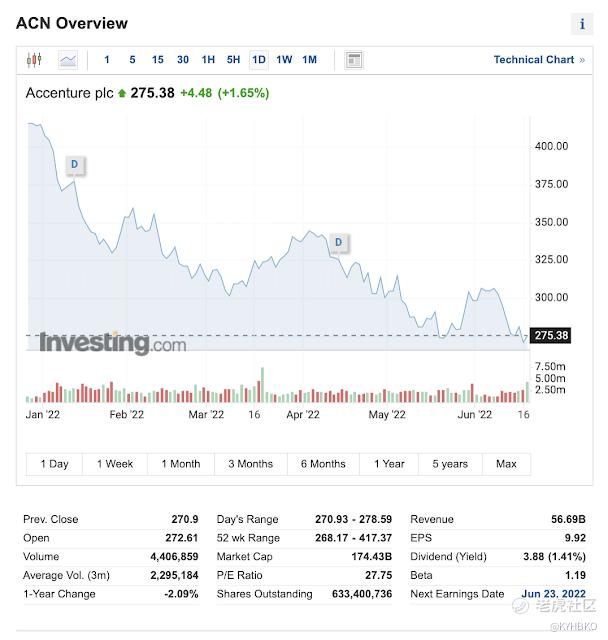Viewport: 608px width, 640px height.
Task: Open the Technical Chart link
Action: coord(539,60)
